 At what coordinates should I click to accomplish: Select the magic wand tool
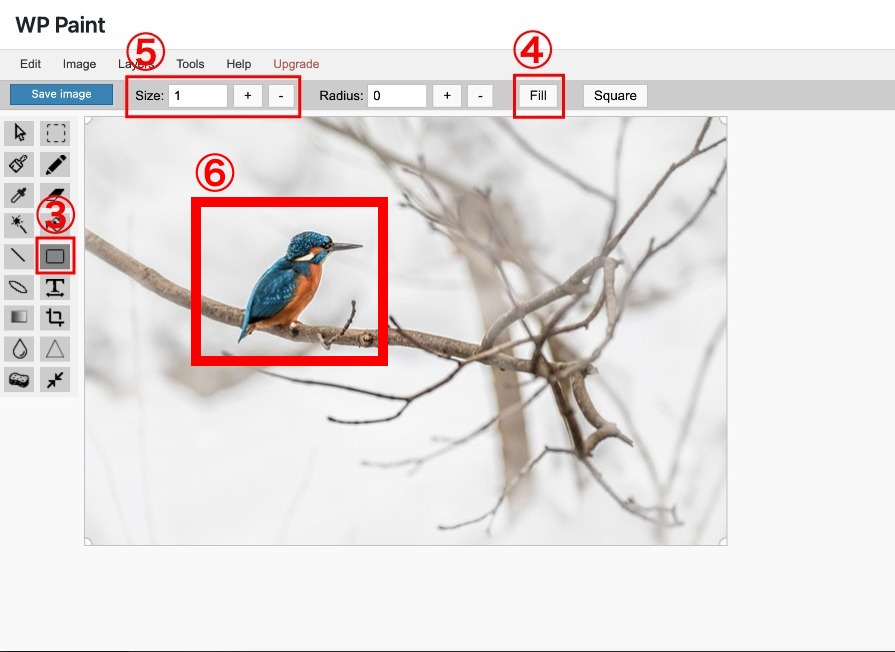(19, 225)
